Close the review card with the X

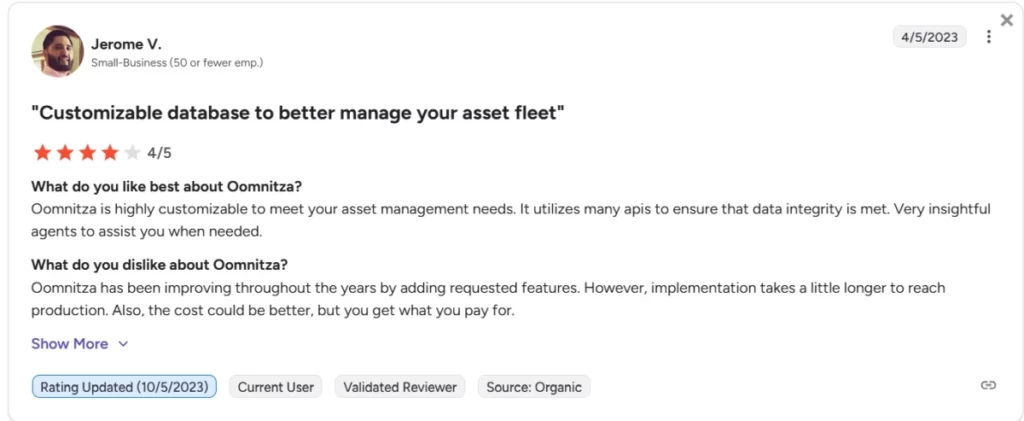pyautogui.click(x=1007, y=20)
